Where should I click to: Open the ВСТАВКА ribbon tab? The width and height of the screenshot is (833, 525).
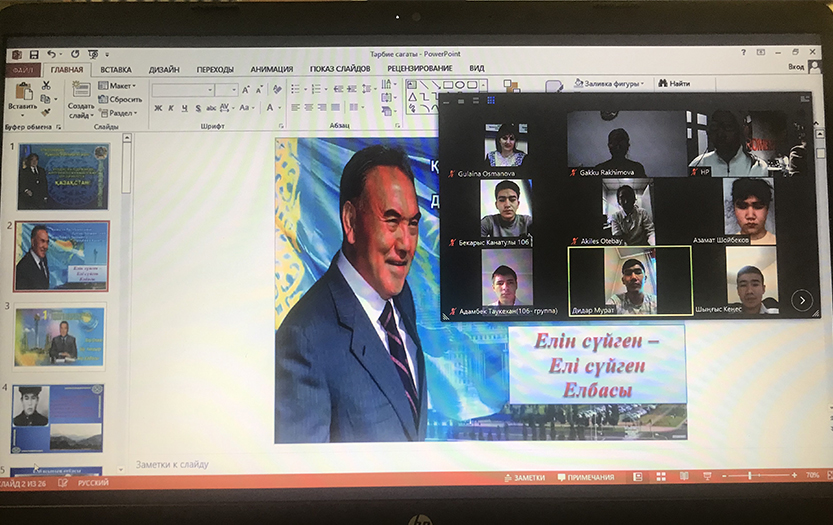[115, 69]
